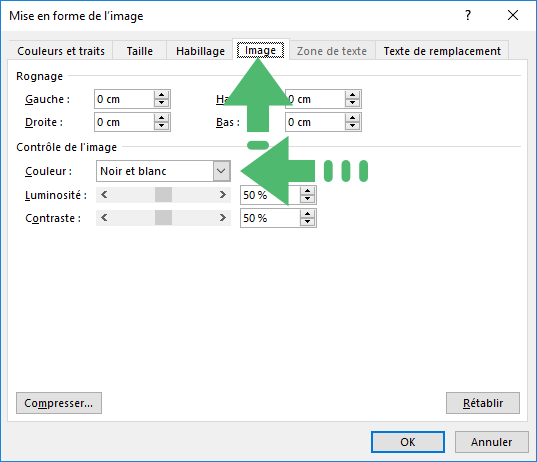Click the Luminosité slider left arrow
Screen dimensions: 537x462
104,195
